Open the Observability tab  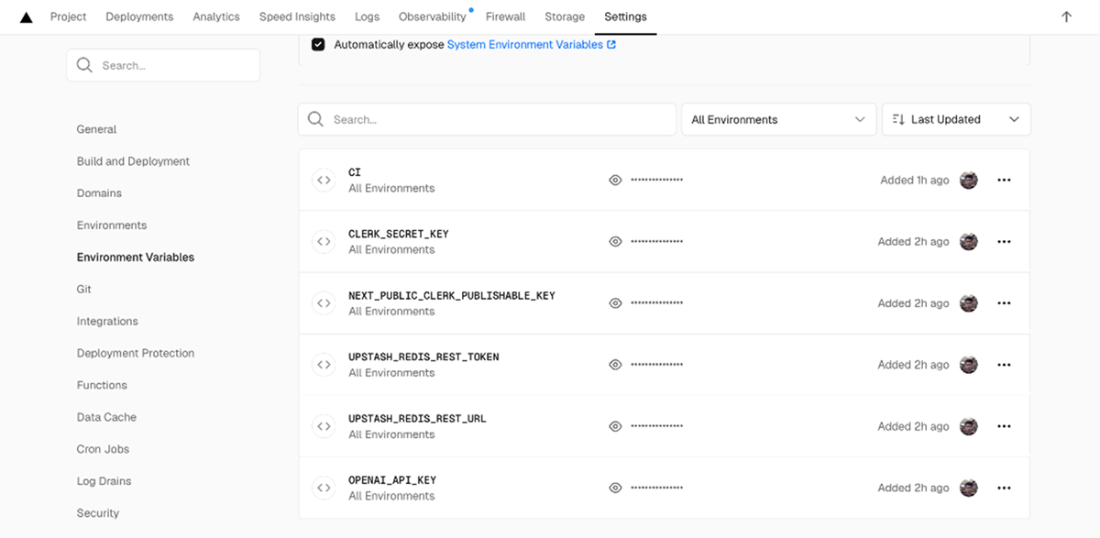point(432,17)
